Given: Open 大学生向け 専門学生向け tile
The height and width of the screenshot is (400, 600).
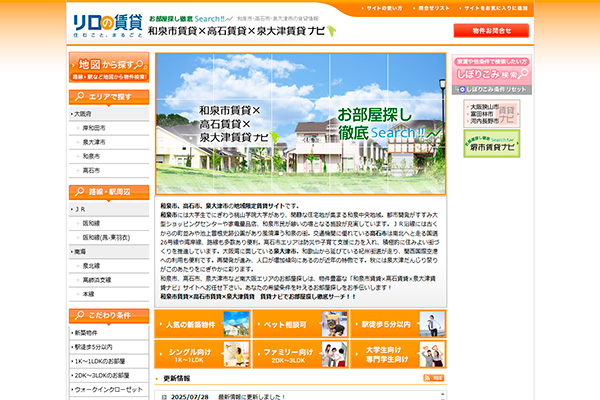Looking at the screenshot, I should pyautogui.click(x=398, y=354).
